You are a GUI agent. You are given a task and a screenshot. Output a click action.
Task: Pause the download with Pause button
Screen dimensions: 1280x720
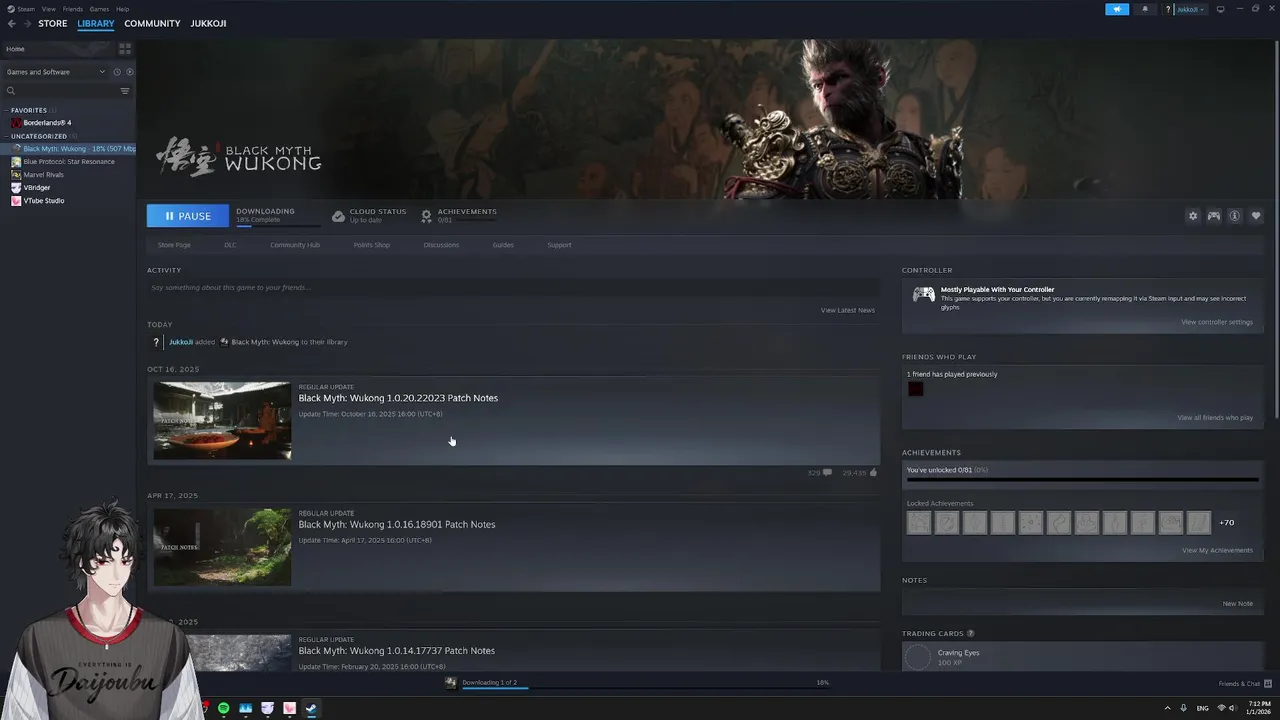tap(188, 216)
